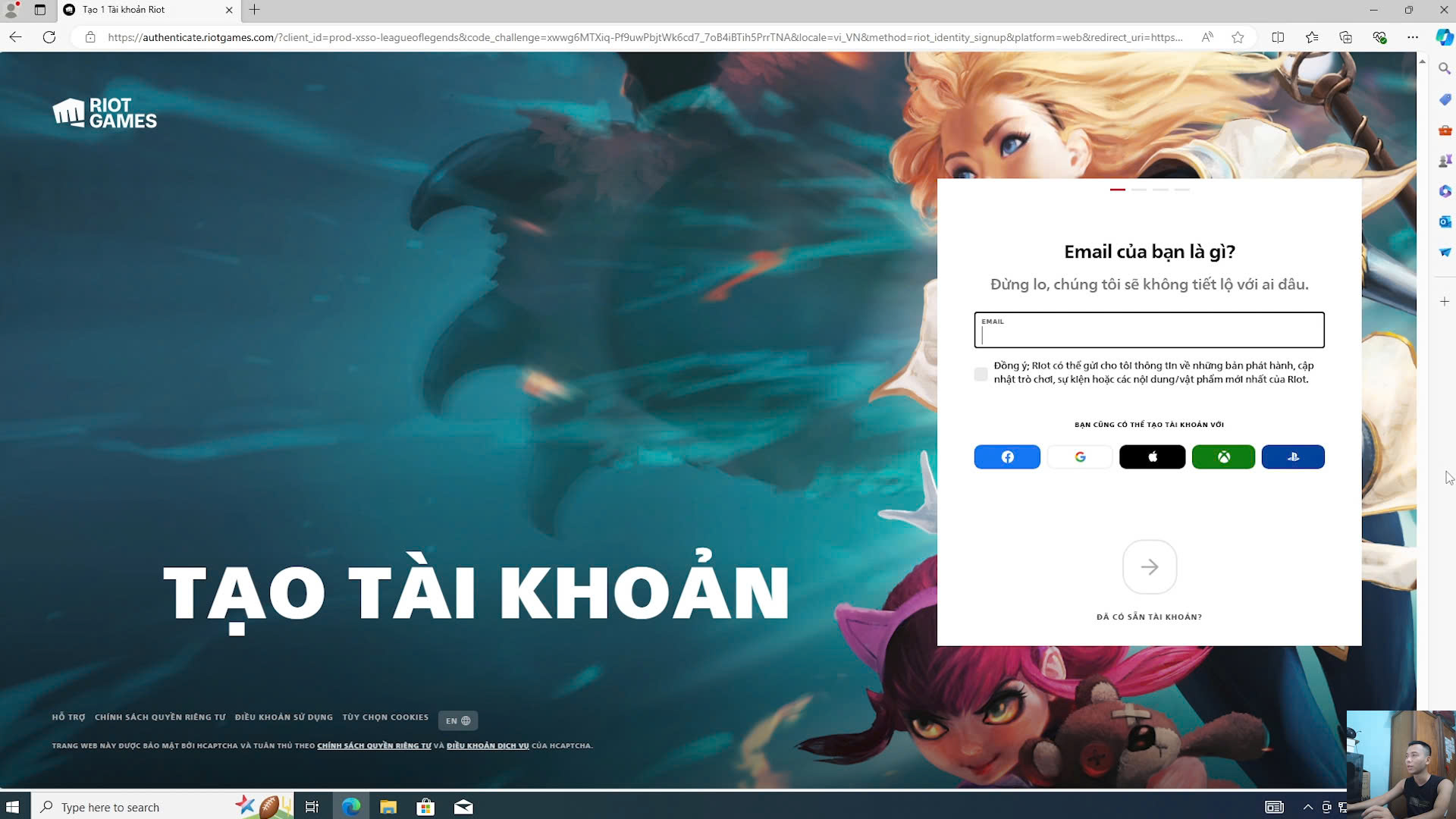
Task: Open the EN language selector
Action: pos(457,720)
